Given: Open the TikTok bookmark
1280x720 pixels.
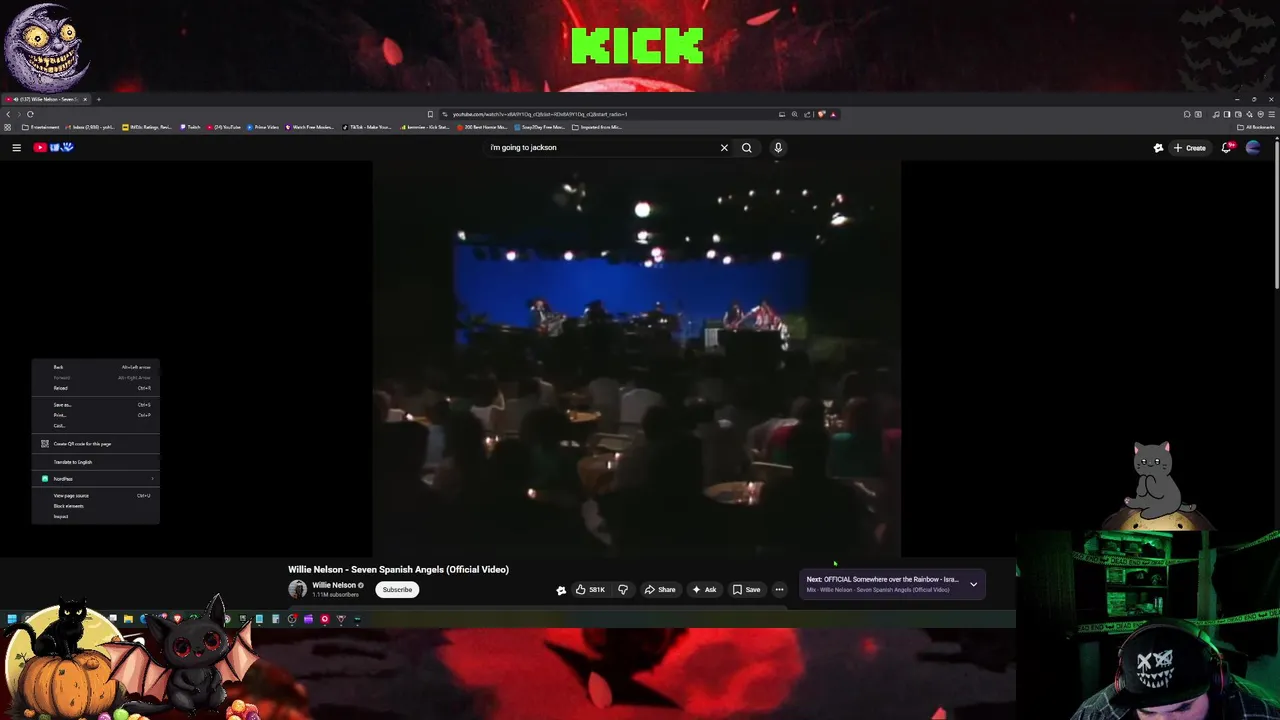Looking at the screenshot, I should pos(367,127).
